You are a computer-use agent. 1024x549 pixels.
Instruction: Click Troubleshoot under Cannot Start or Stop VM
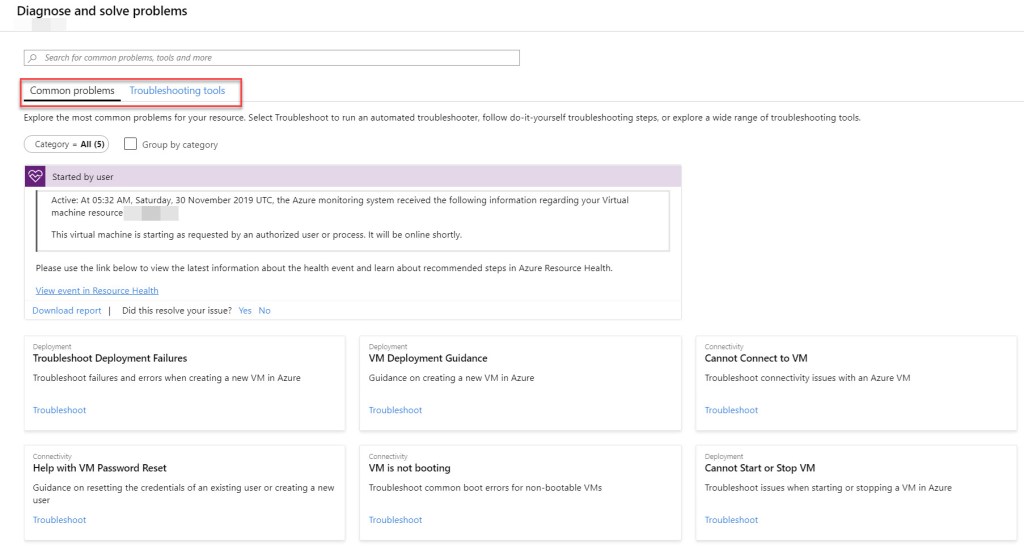[731, 520]
